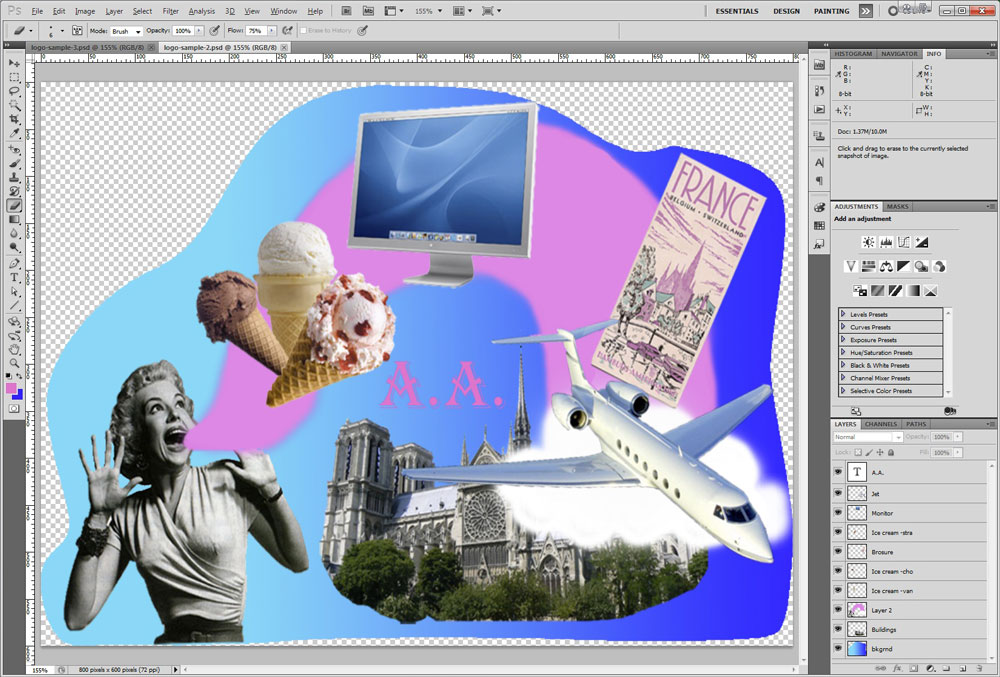Add a Brightness/Contrast adjustment

pos(867,242)
